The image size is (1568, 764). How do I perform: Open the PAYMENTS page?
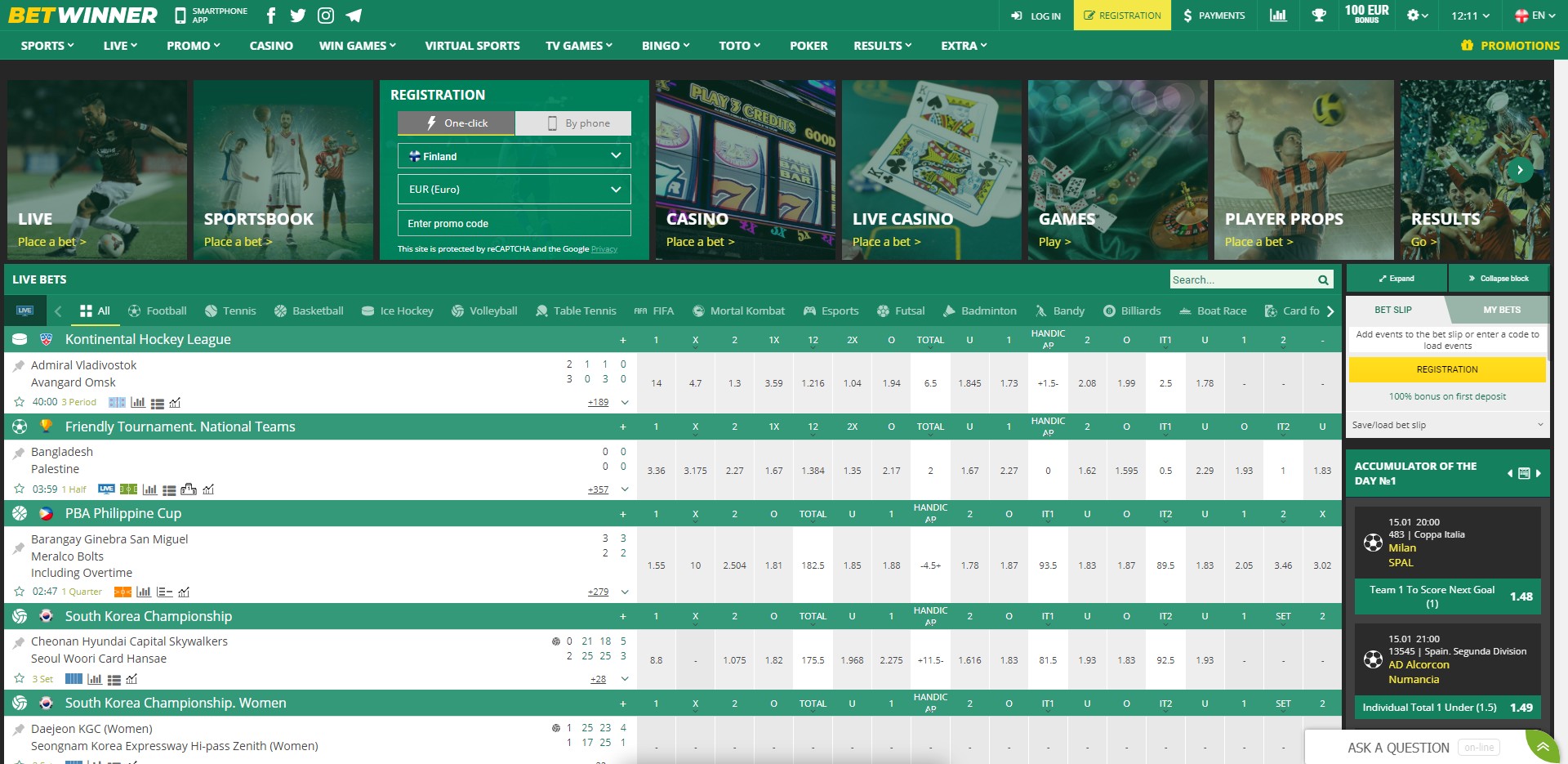pos(1214,16)
